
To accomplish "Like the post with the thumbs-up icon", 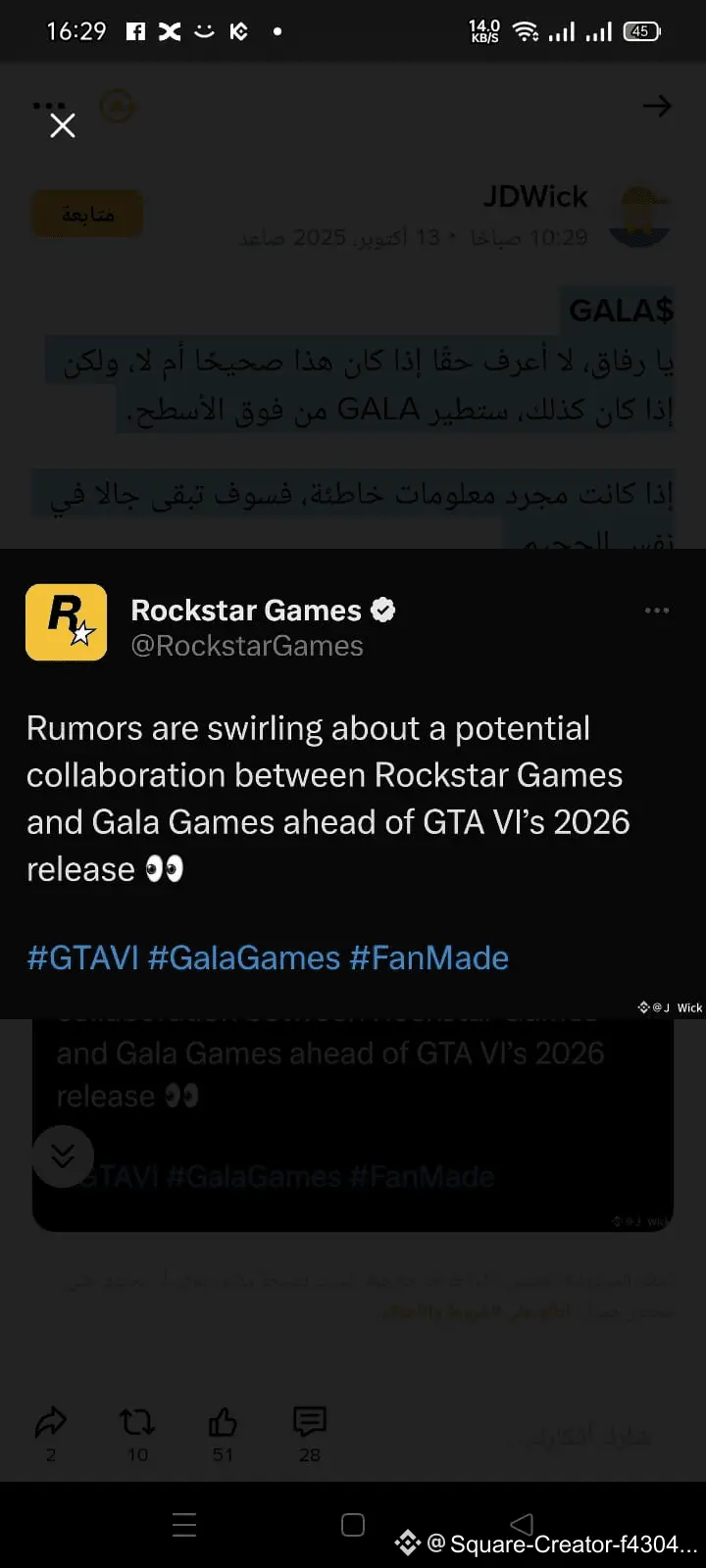I will pos(224,1422).
